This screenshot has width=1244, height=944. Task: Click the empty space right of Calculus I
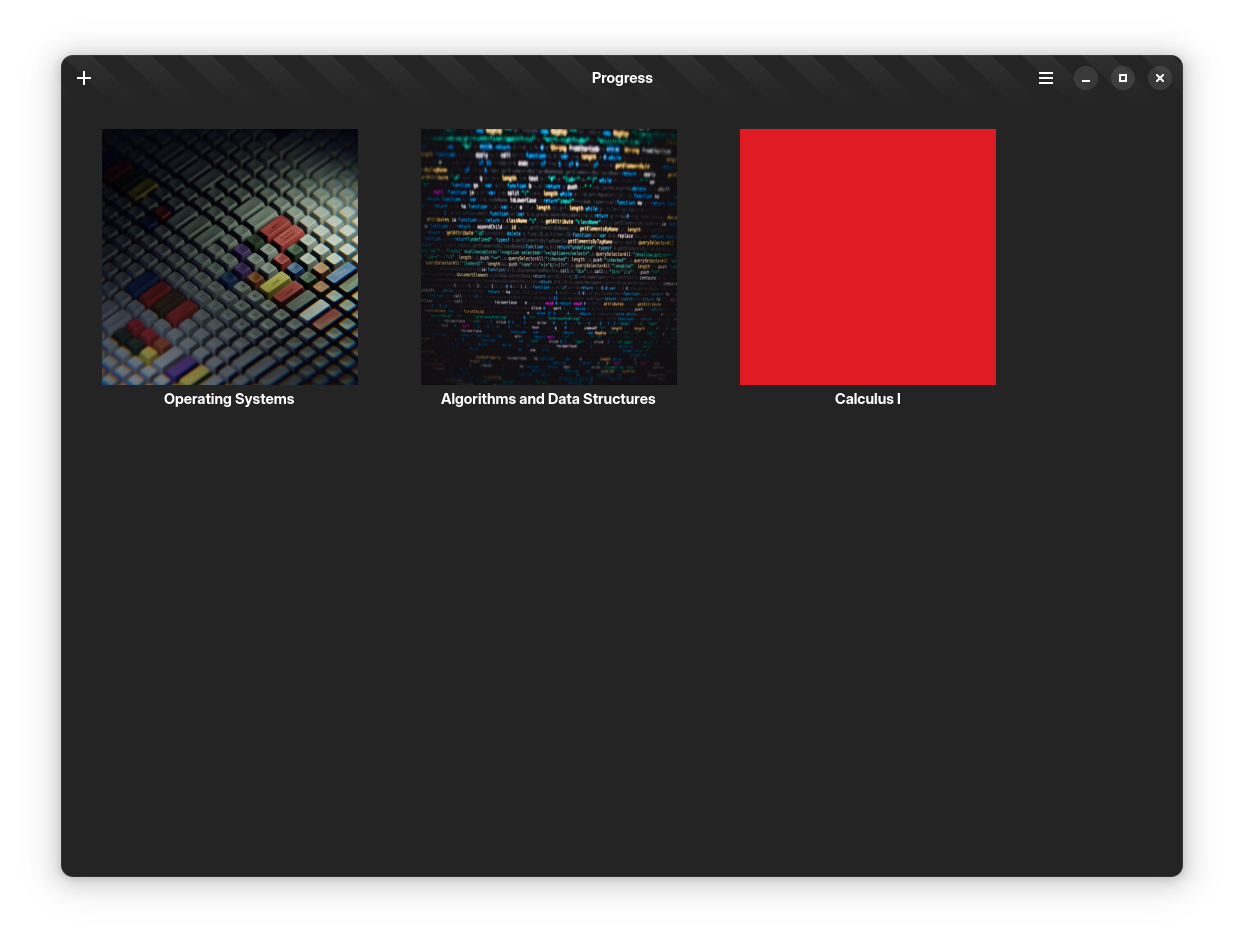click(x=1089, y=257)
